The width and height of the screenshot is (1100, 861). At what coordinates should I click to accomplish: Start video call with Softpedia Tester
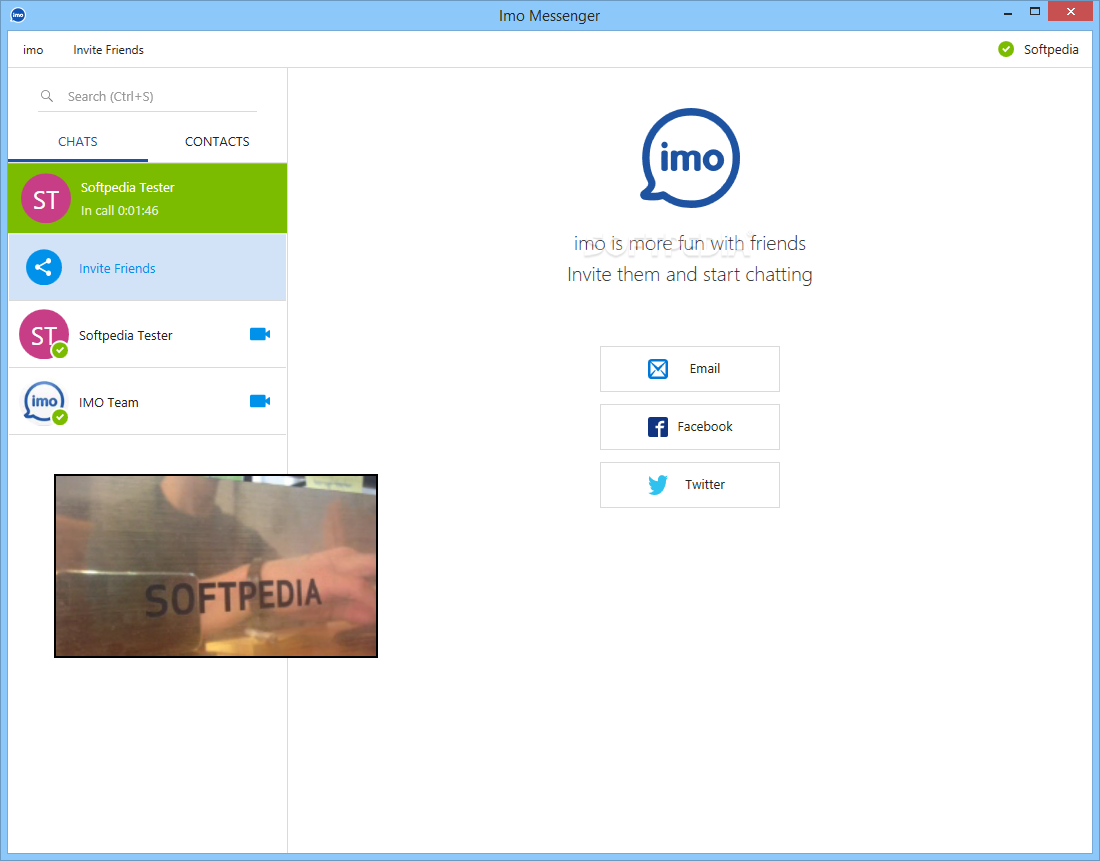tap(260, 334)
